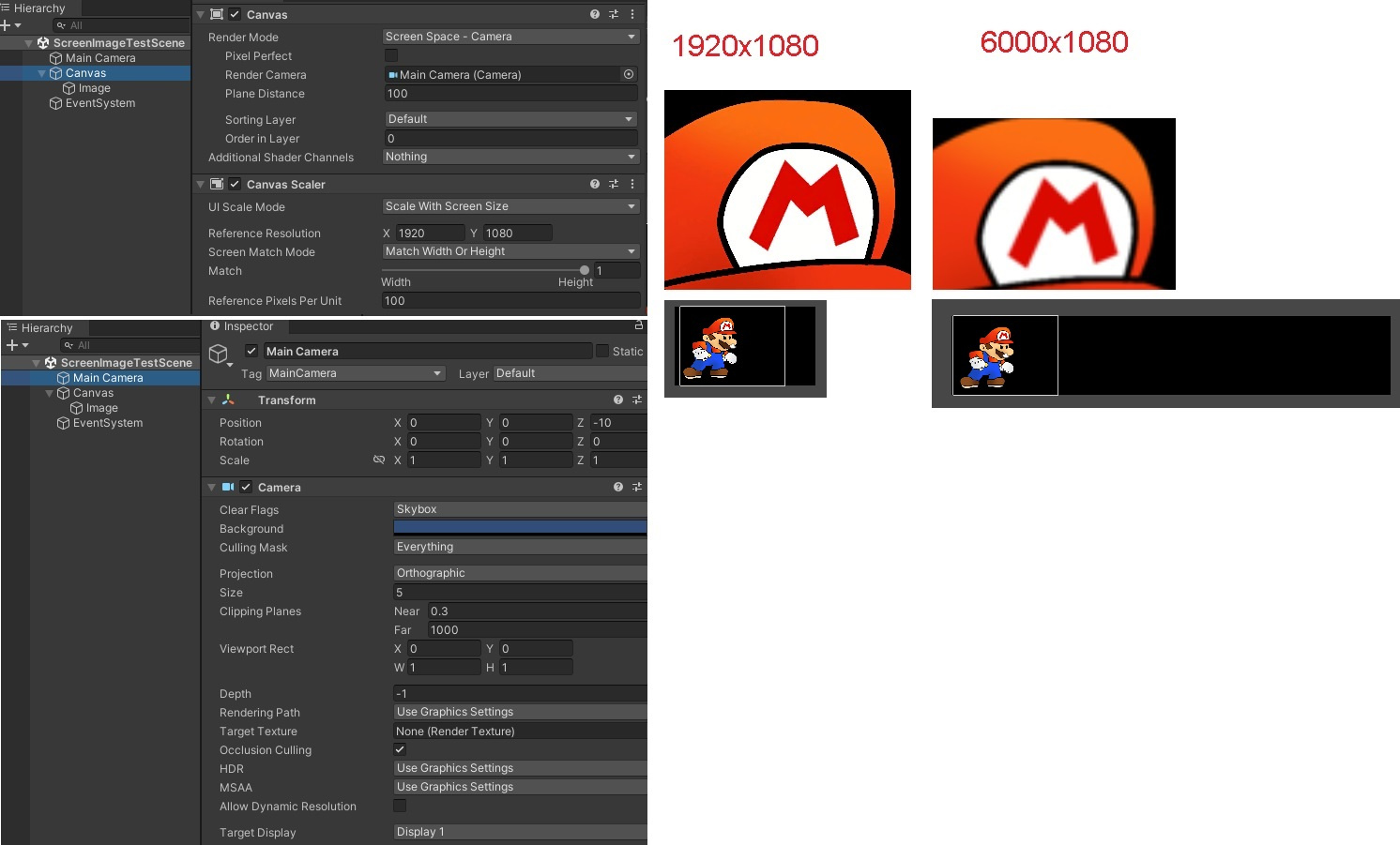Click Reference Resolution X field
1400x845 pixels.
(430, 233)
